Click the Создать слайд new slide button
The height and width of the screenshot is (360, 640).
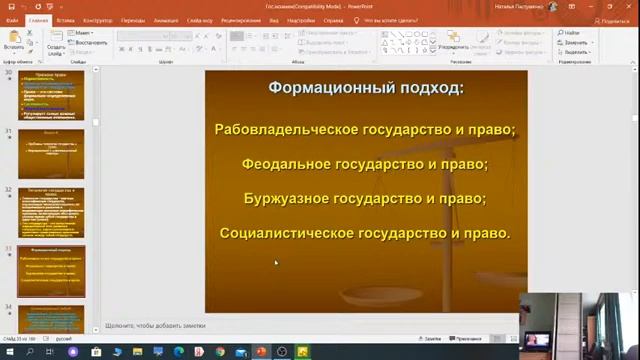(x=56, y=43)
